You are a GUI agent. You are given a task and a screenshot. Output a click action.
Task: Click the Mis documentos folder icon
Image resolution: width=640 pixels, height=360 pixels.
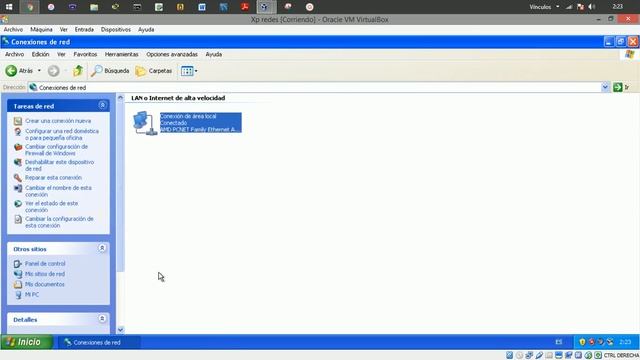[x=18, y=284]
